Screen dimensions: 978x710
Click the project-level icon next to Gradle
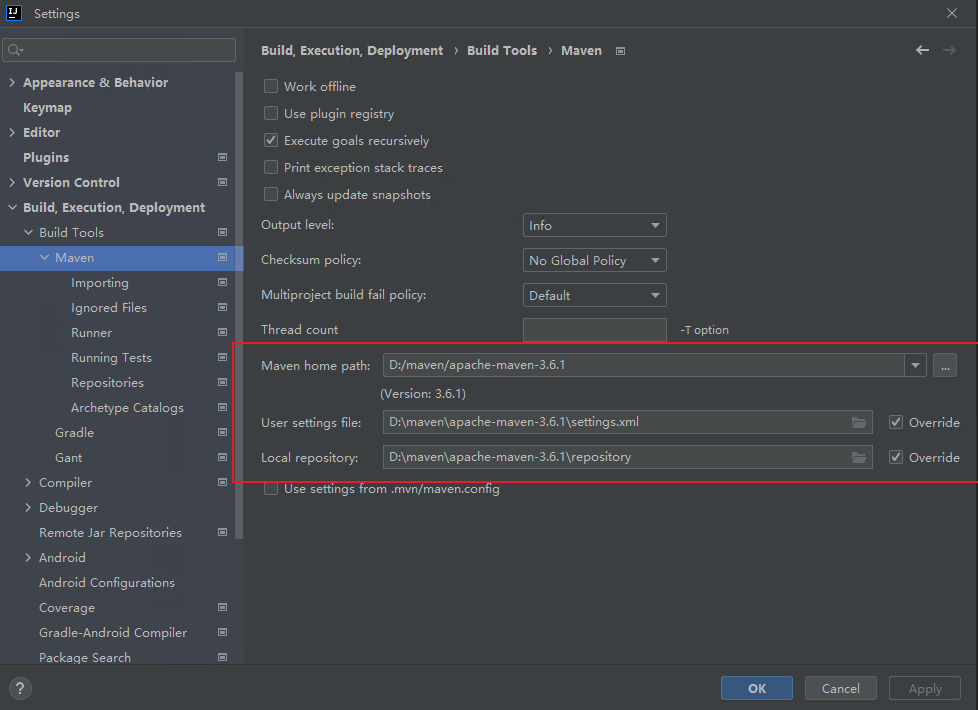(222, 432)
